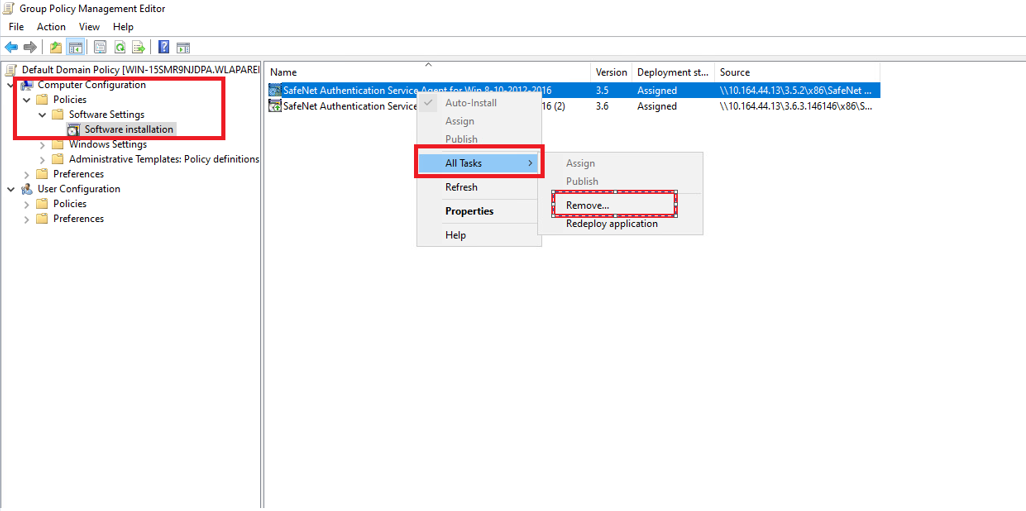Viewport: 1026px width, 511px height.
Task: Select the Default Domain Policy root label
Action: pyautogui.click(x=141, y=70)
